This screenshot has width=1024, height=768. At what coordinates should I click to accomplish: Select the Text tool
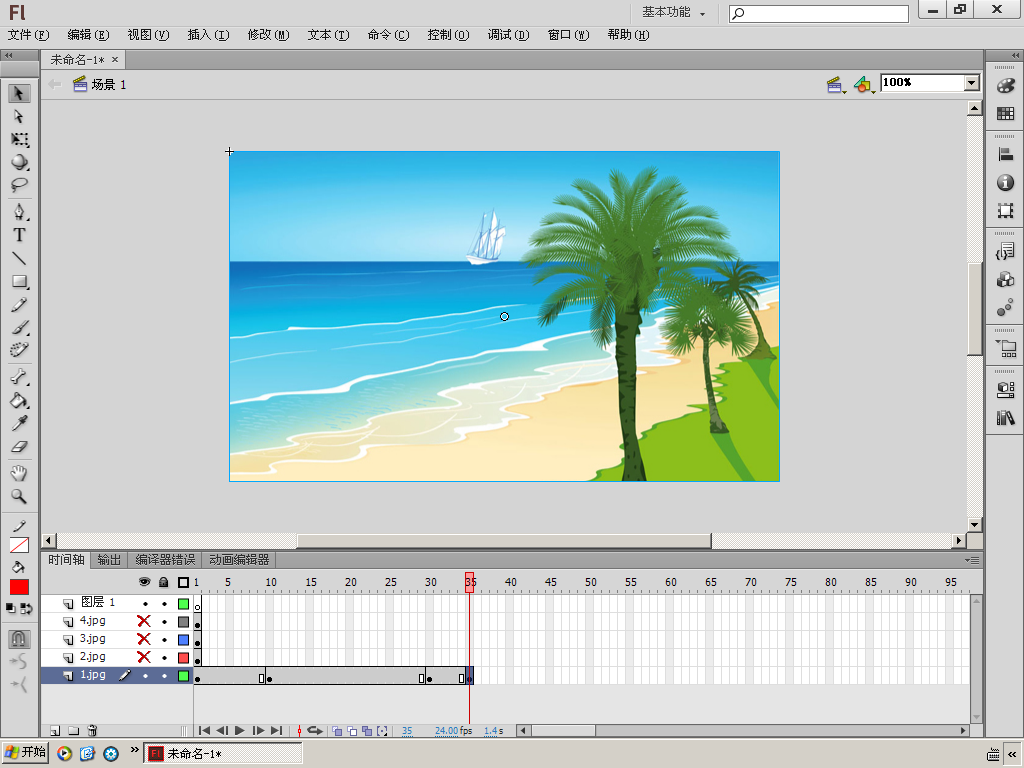click(19, 235)
